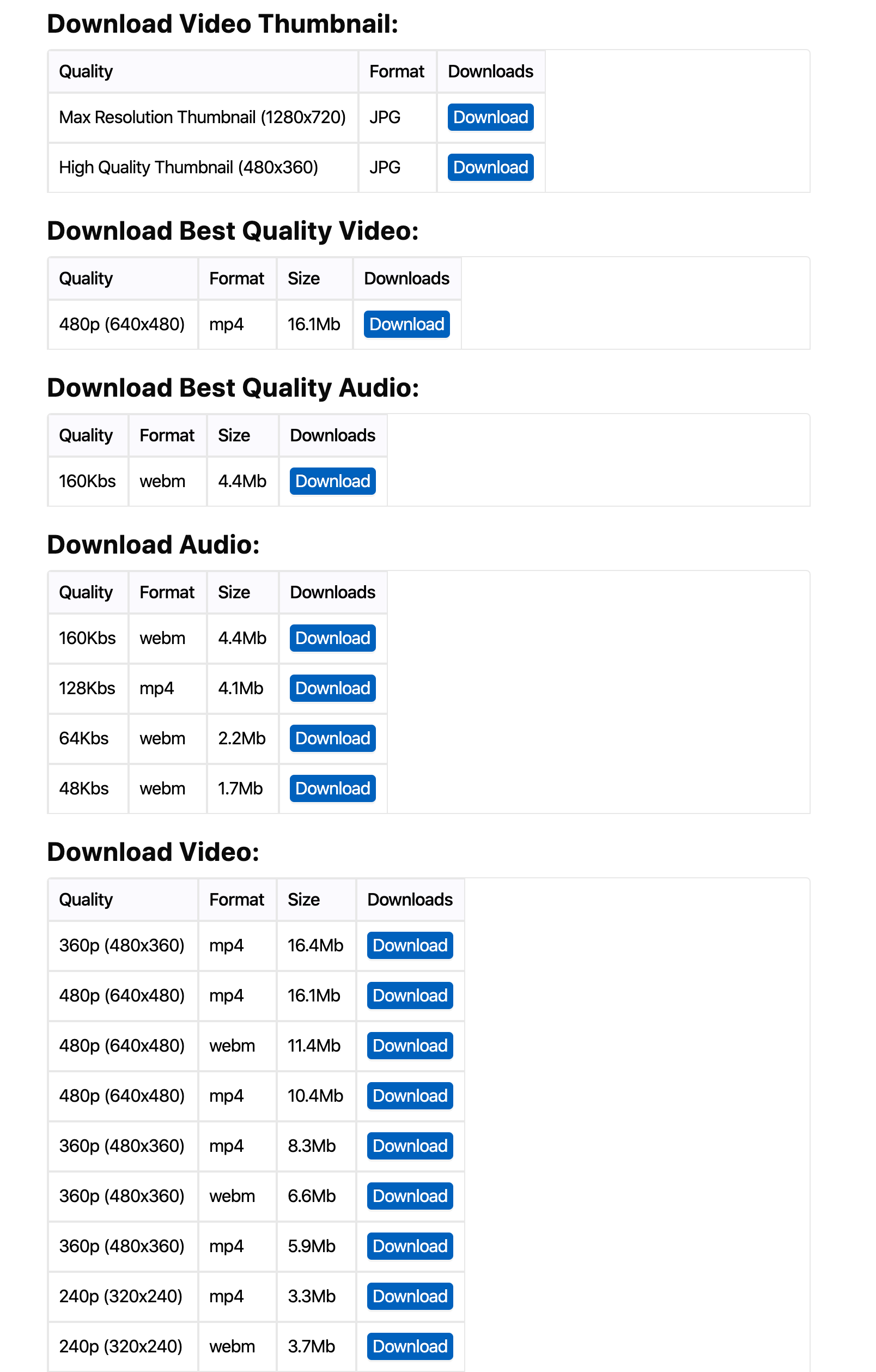Download the 480p mp4 16.1Mb video in Download Video
This screenshot has width=876, height=1372.
[410, 995]
